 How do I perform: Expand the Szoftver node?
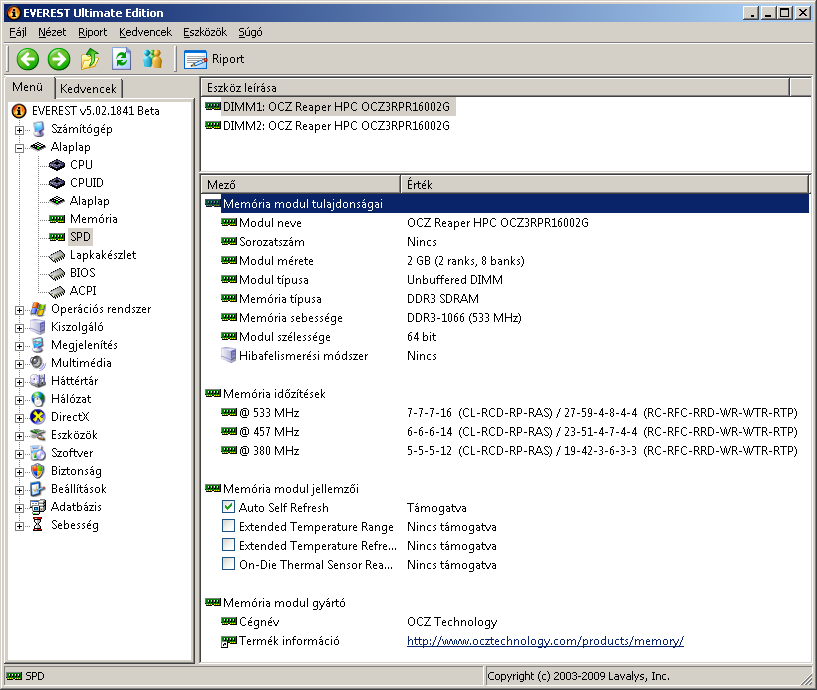point(19,454)
